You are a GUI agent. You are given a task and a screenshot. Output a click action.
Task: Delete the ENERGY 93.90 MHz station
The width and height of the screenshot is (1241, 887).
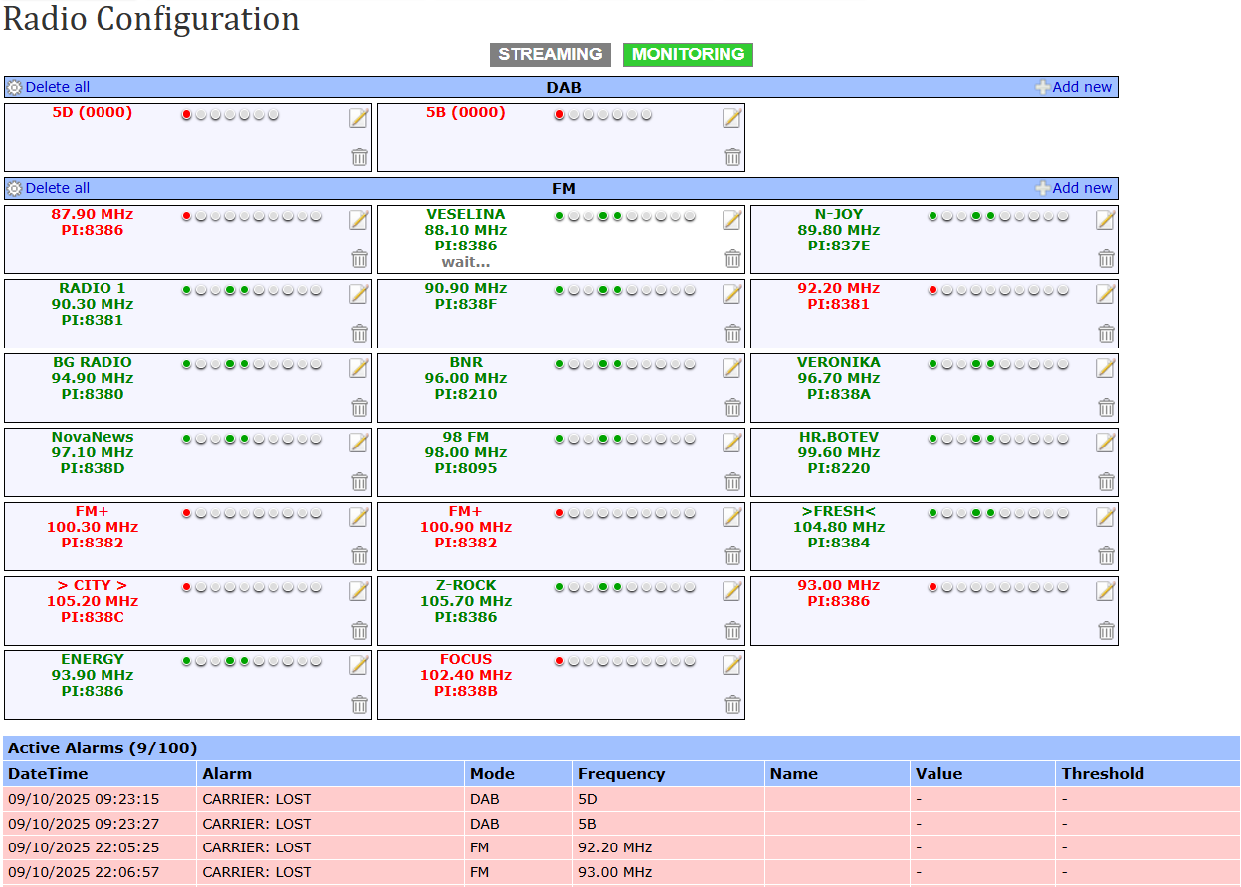pyautogui.click(x=360, y=704)
